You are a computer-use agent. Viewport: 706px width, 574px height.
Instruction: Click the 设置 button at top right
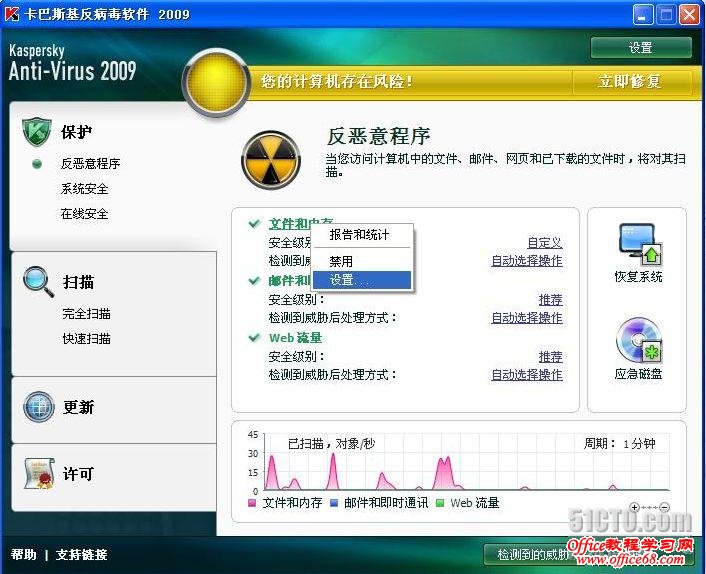tap(641, 48)
